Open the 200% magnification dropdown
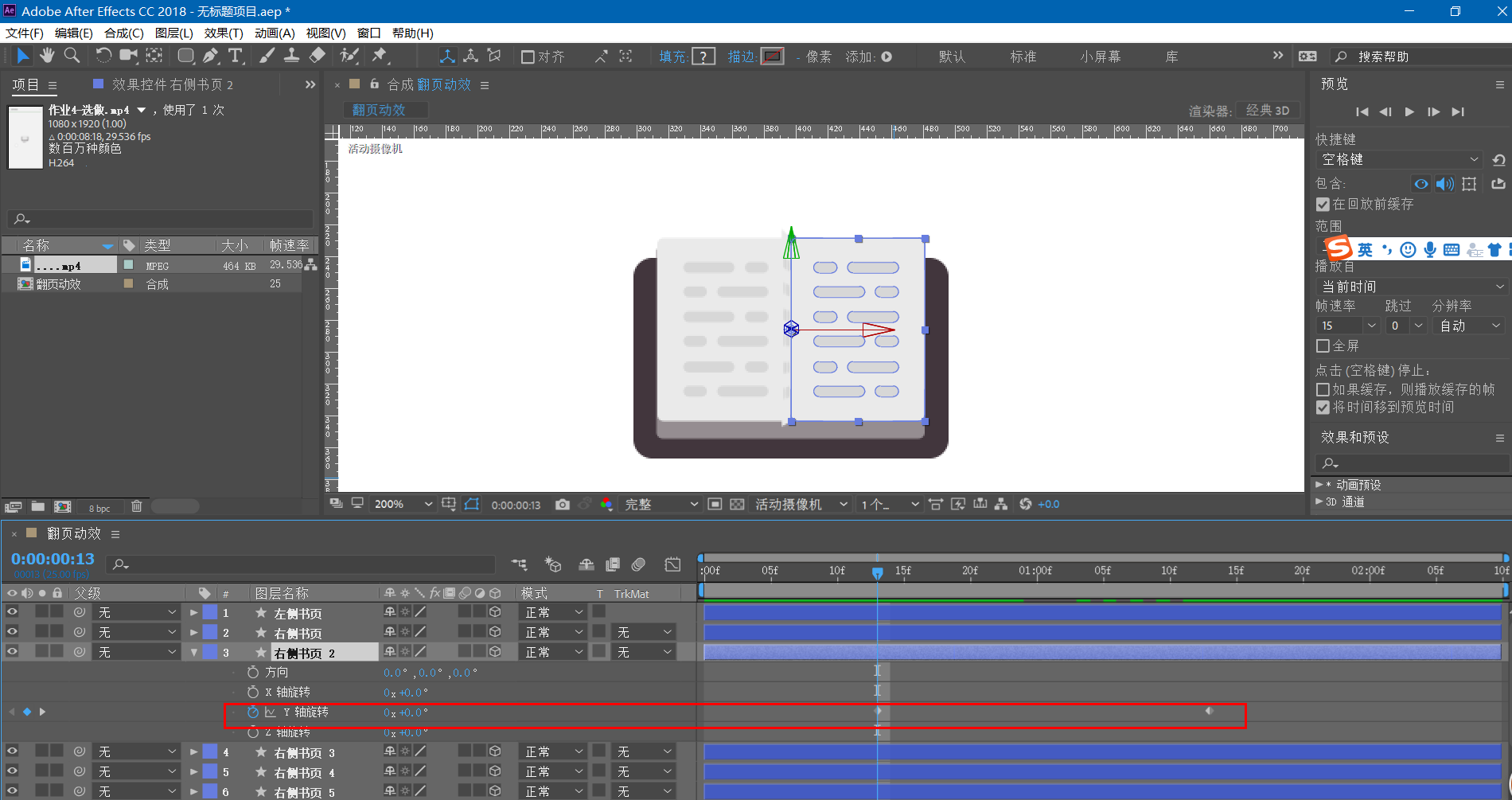1512x800 pixels. point(403,504)
